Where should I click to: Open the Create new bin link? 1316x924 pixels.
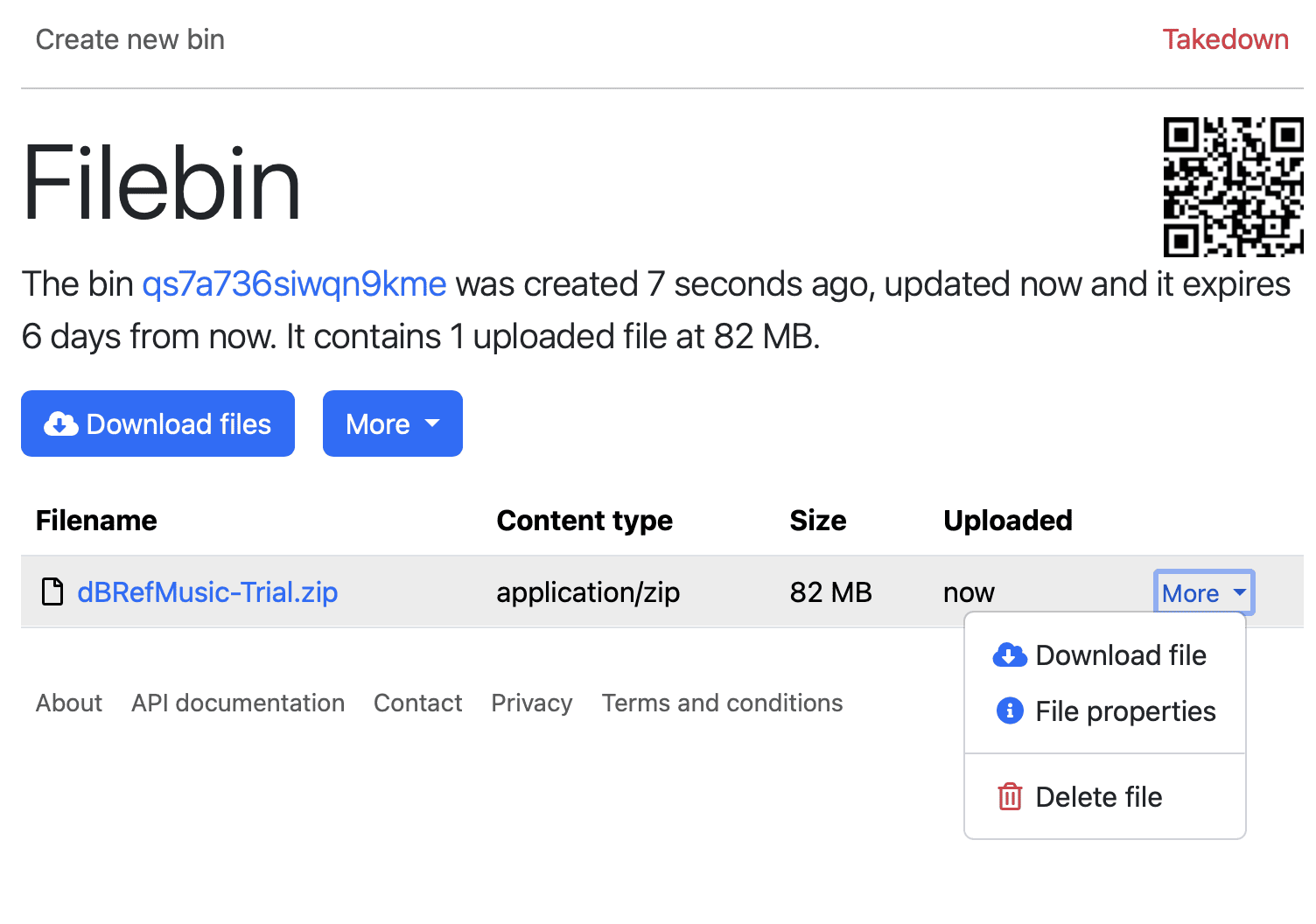(x=130, y=39)
